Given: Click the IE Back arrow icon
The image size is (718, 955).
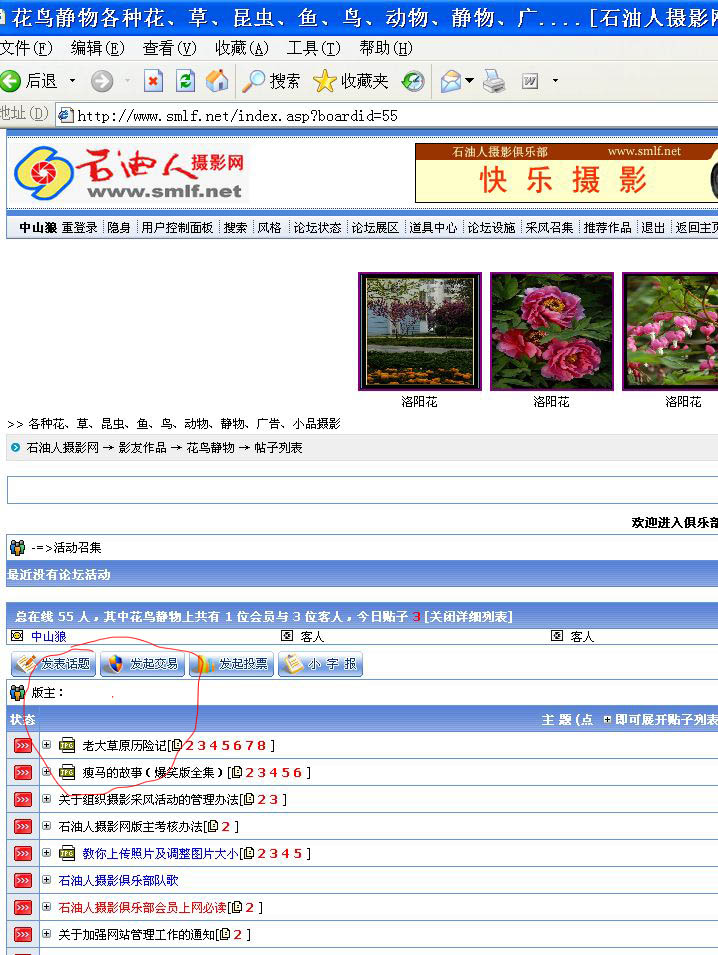Looking at the screenshot, I should 10,81.
